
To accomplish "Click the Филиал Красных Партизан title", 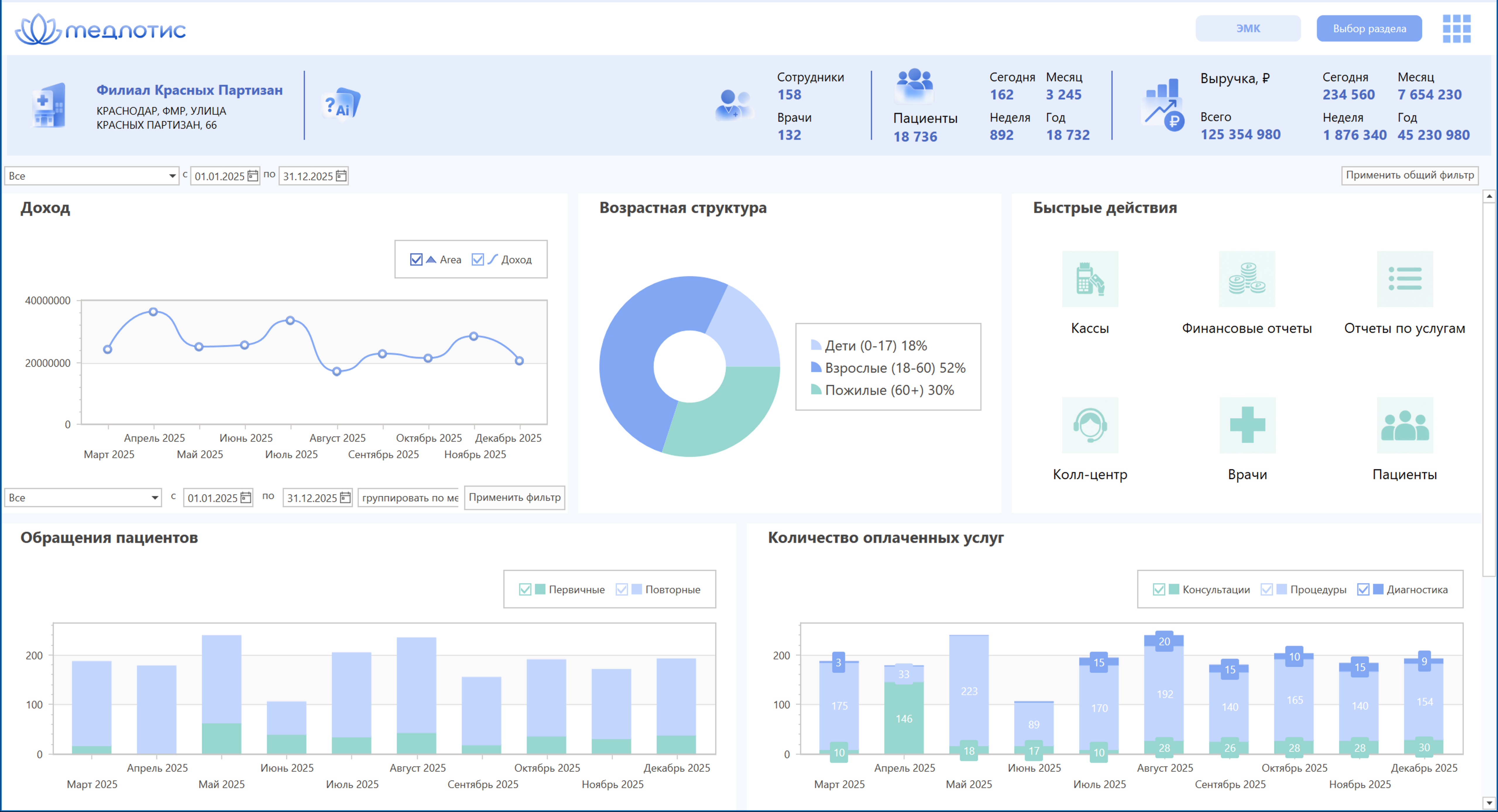I will click(190, 90).
